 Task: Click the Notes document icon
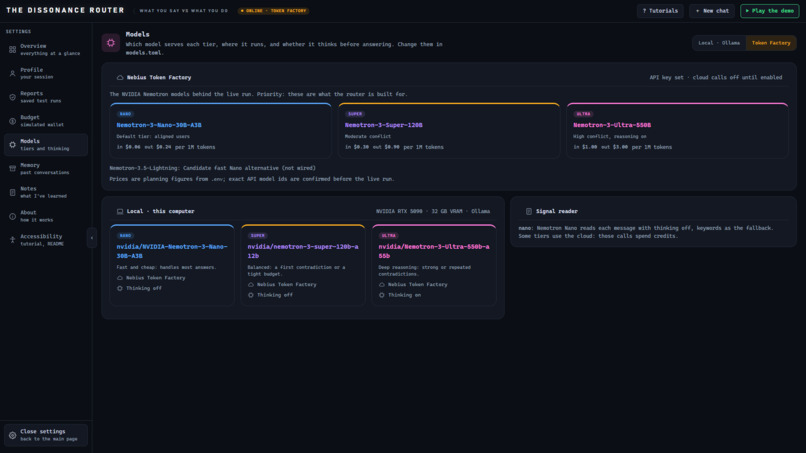click(12, 192)
